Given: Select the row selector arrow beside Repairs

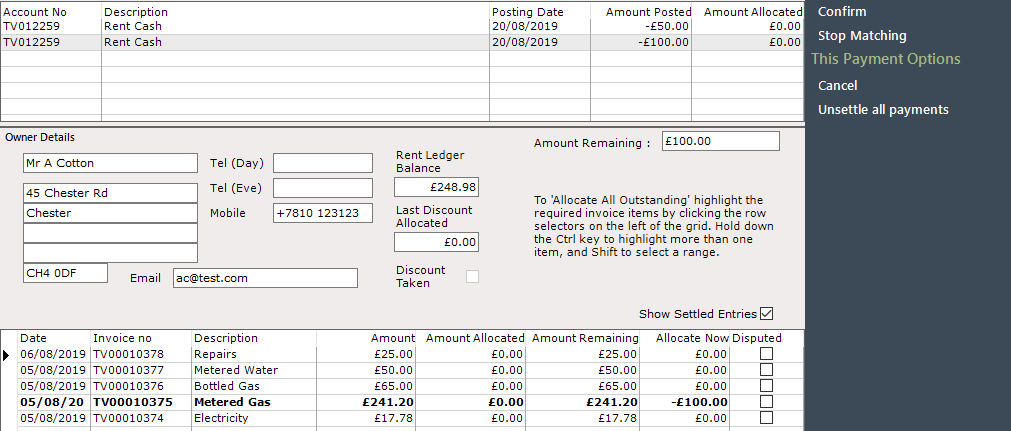Looking at the screenshot, I should point(7,354).
